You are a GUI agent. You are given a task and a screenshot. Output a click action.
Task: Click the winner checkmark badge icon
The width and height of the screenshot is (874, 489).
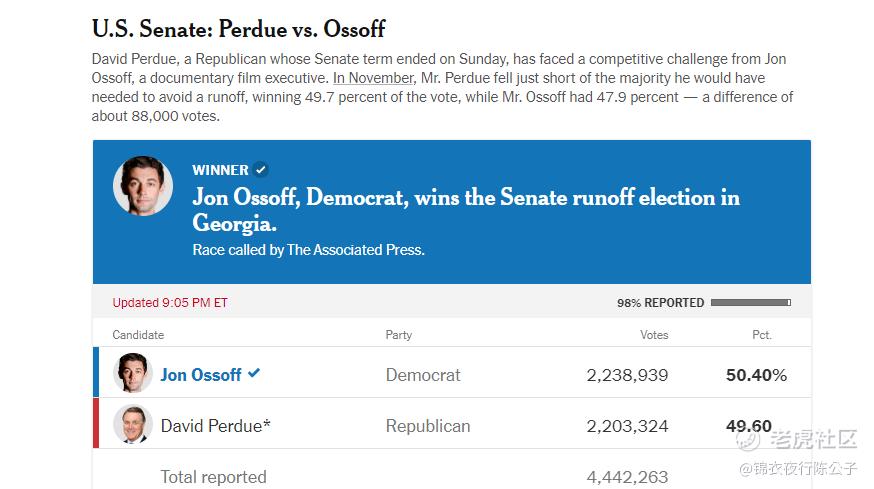[260, 170]
